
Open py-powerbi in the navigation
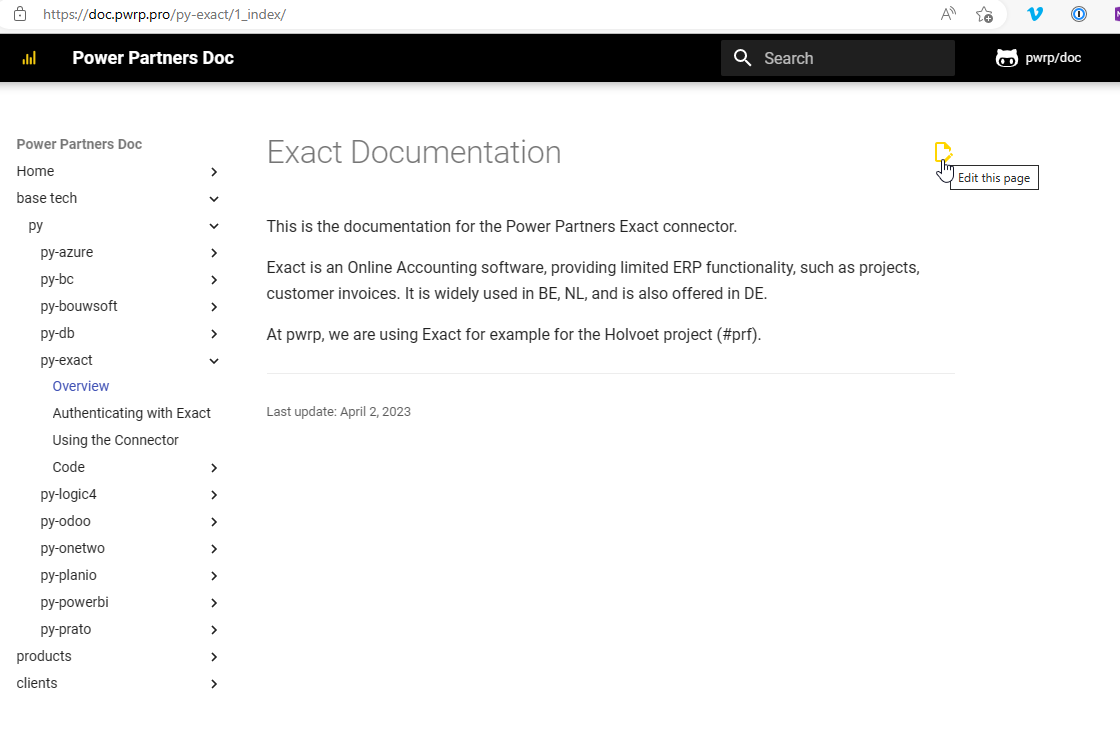74,603
